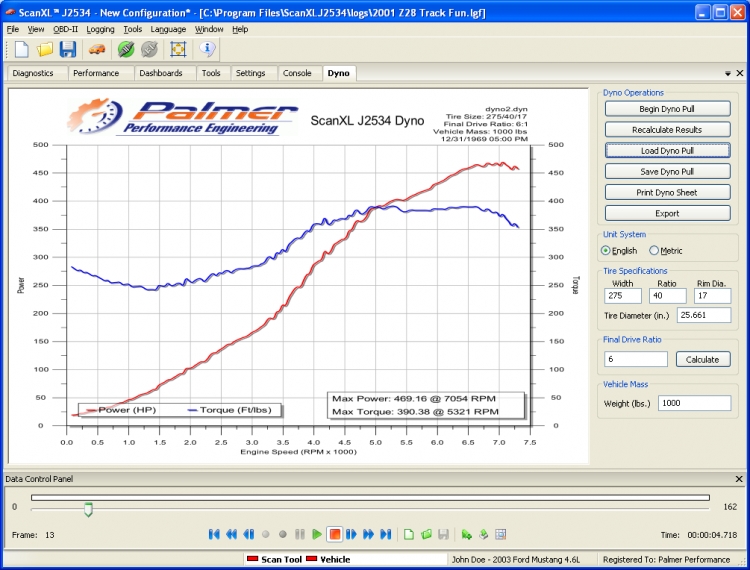
Task: Open the Window menu
Action: coord(209,29)
